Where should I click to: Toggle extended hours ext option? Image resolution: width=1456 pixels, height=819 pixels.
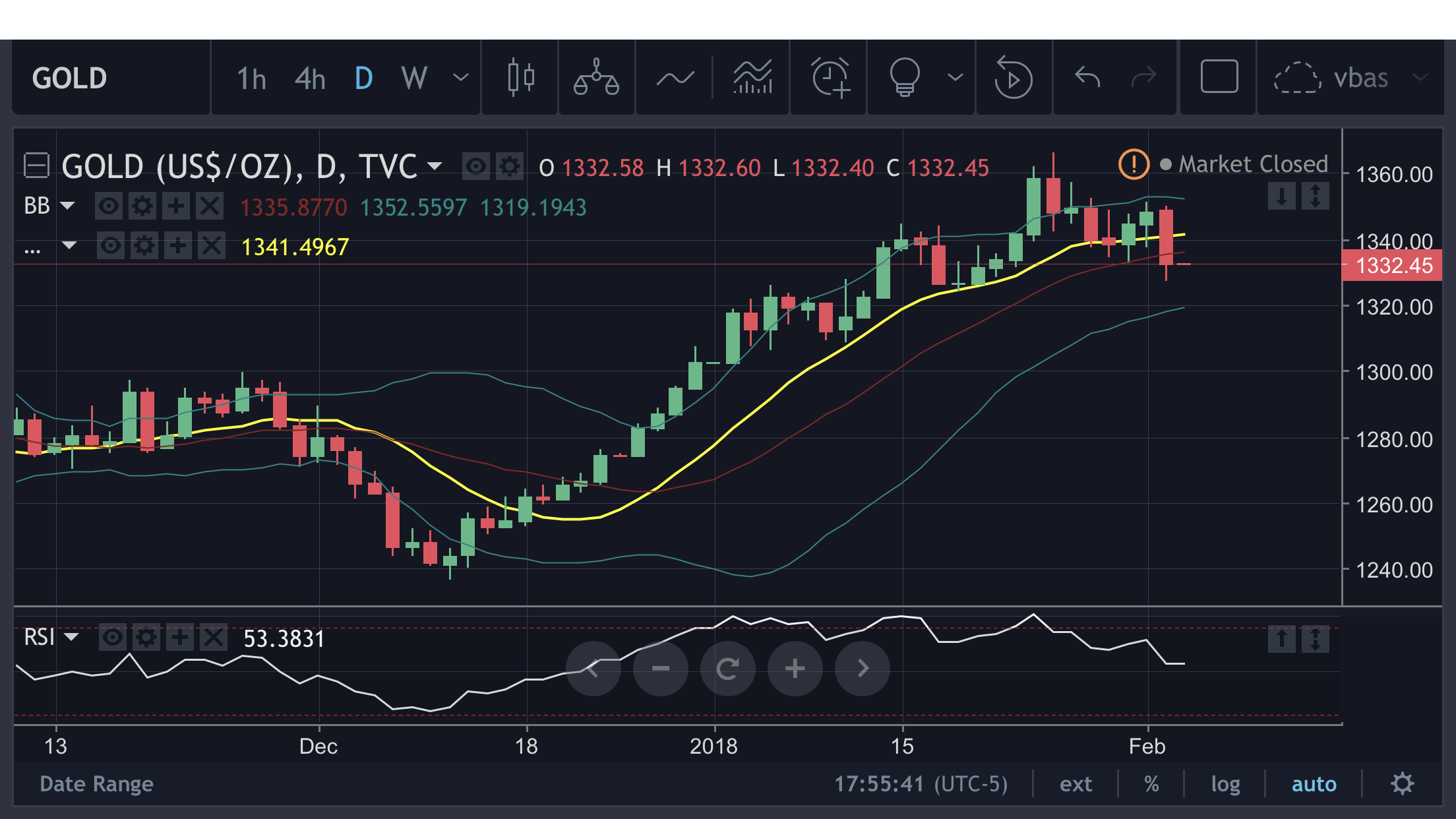pos(1076,783)
